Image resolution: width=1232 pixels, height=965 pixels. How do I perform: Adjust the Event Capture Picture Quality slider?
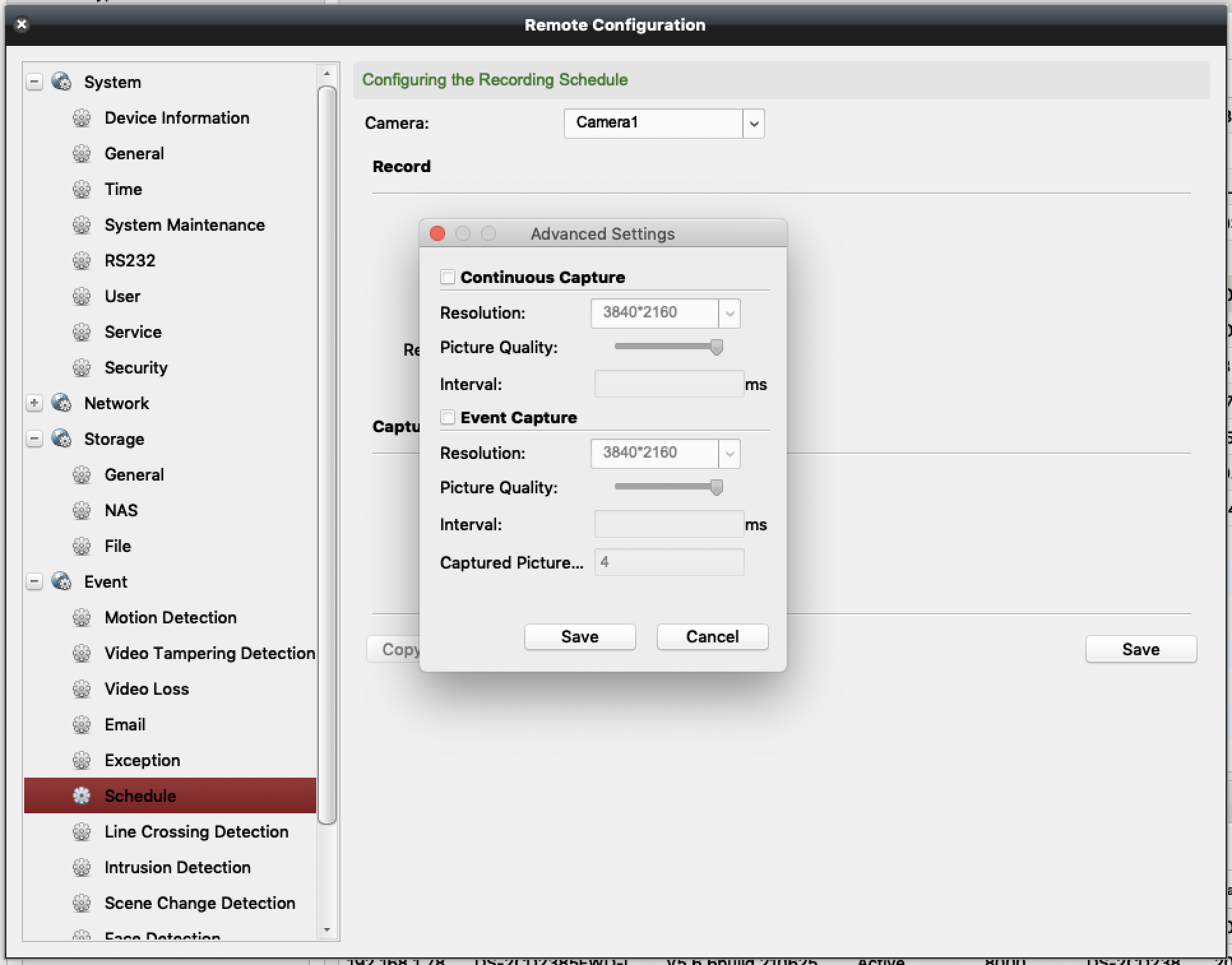coord(717,487)
